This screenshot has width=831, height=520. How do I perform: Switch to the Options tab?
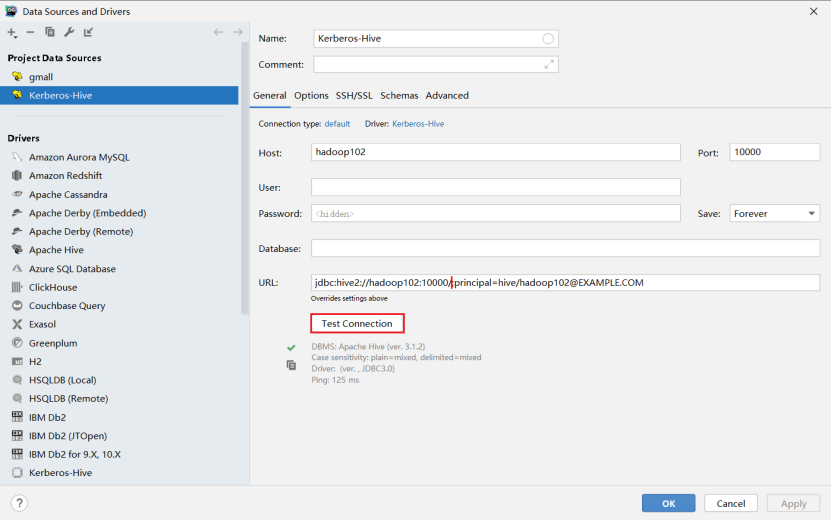pos(311,95)
